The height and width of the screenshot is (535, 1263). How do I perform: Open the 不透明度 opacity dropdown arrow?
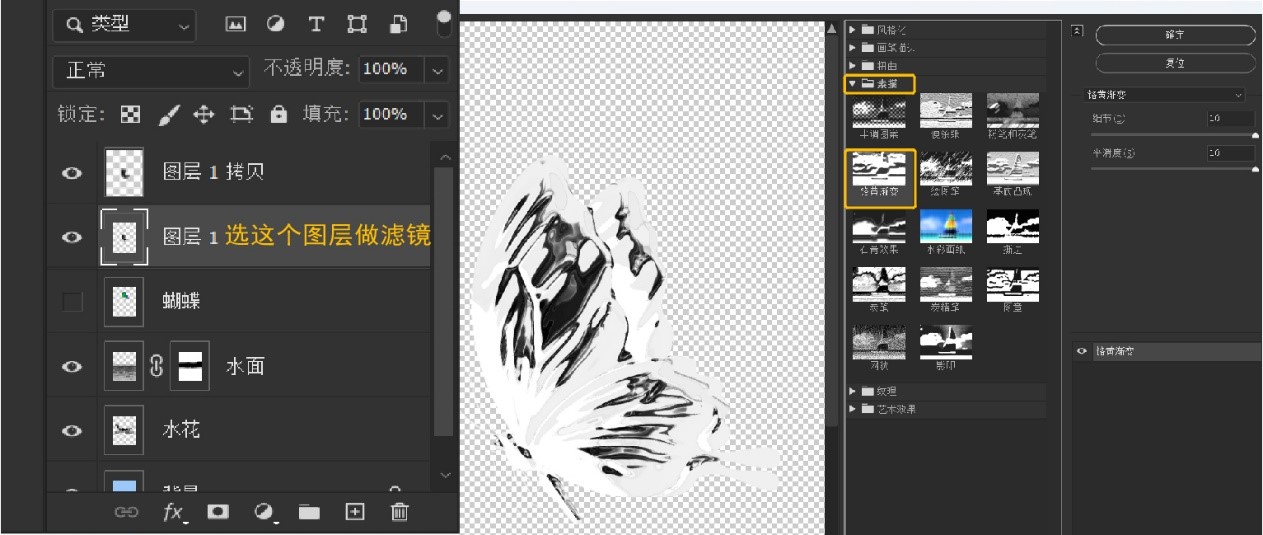pyautogui.click(x=437, y=70)
